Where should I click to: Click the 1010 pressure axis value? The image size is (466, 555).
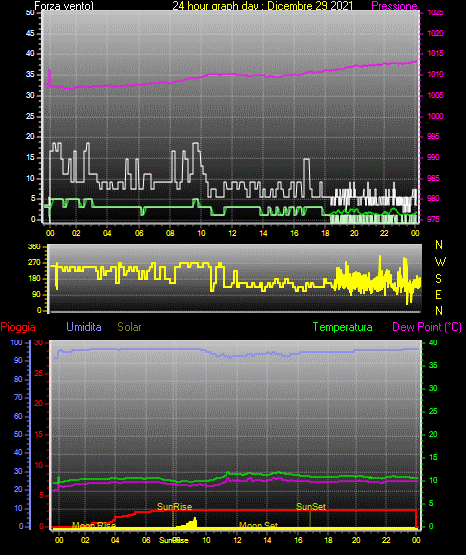click(435, 74)
